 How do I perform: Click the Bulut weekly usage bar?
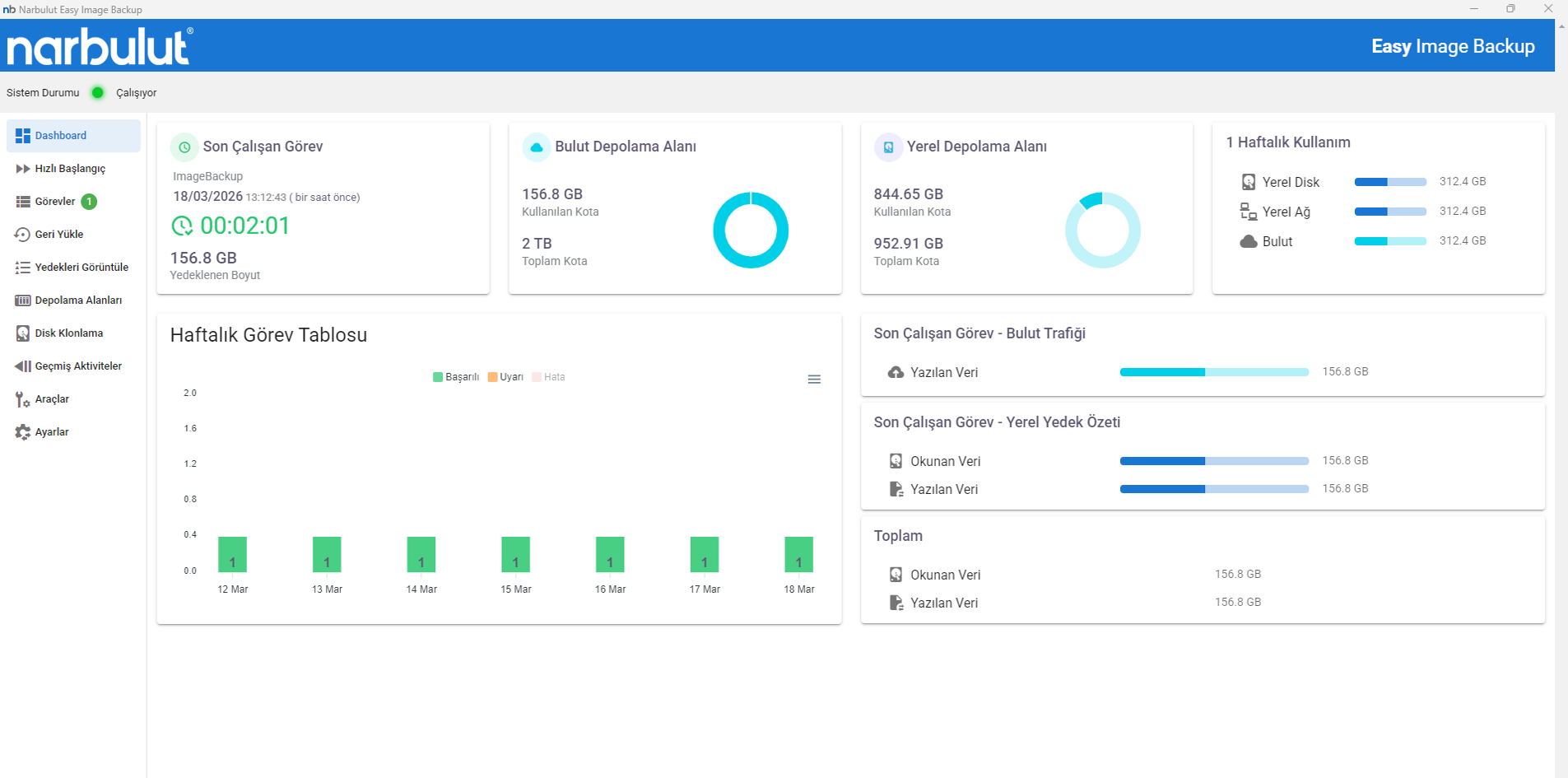click(x=1390, y=241)
